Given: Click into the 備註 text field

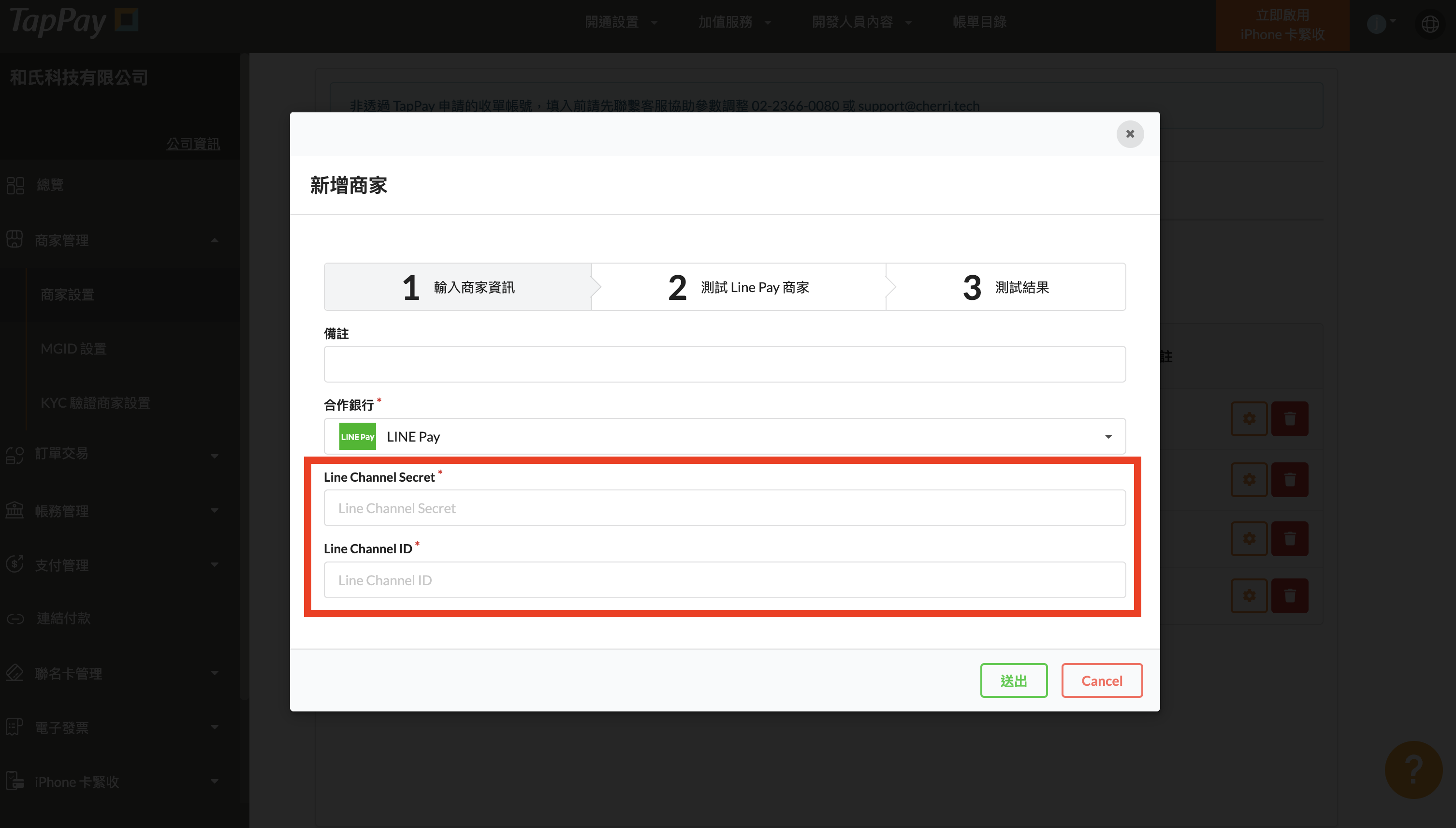Looking at the screenshot, I should point(725,365).
